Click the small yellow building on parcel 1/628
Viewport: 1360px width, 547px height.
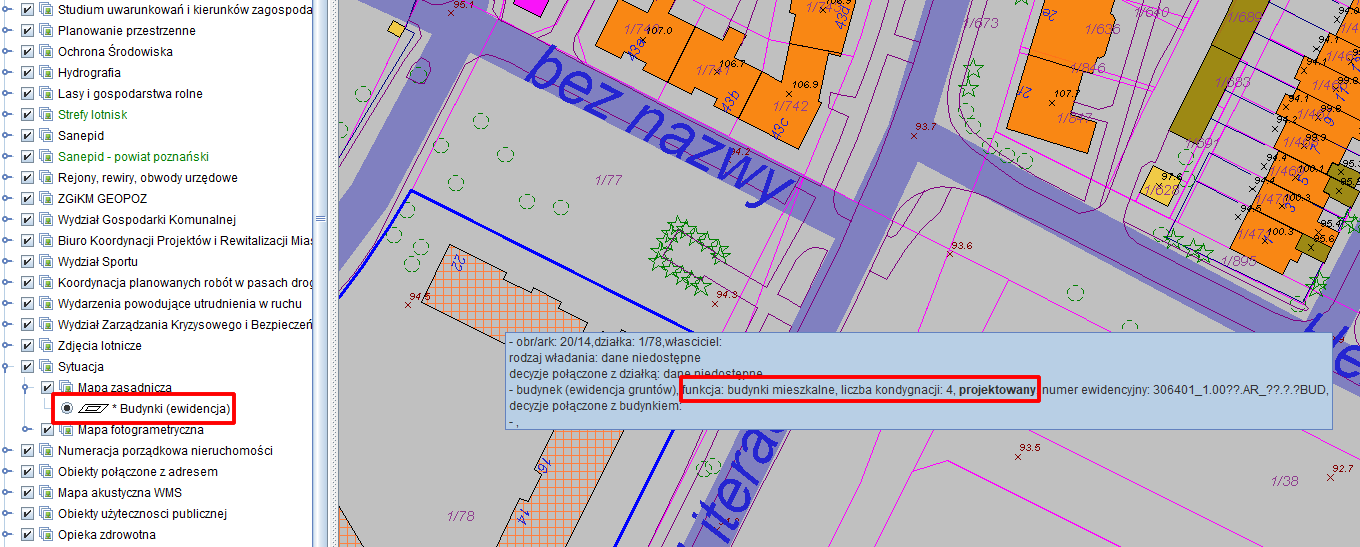point(1159,187)
